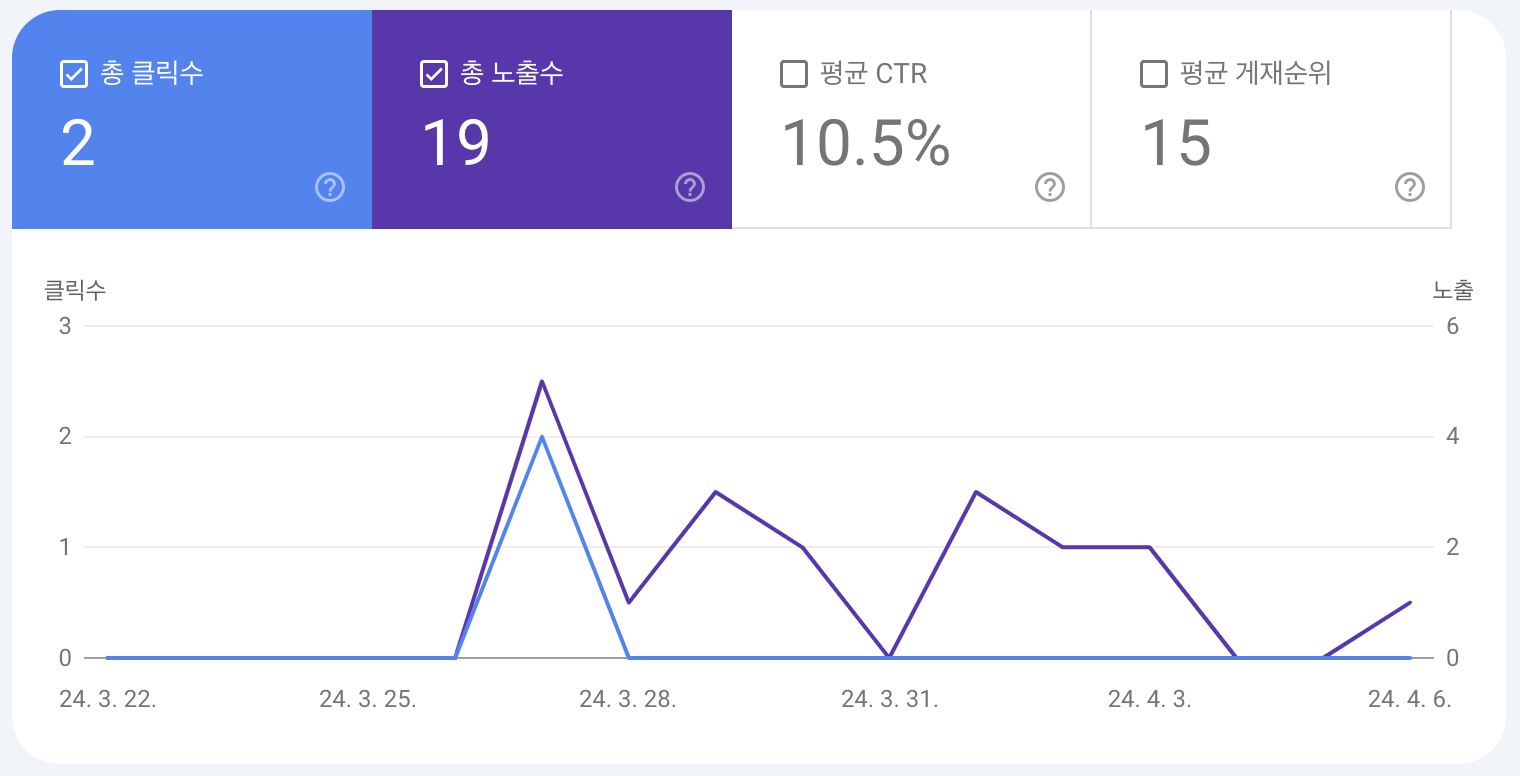Click the impressions data point near 24. 4. 1
The width and height of the screenshot is (1520, 776).
coord(975,492)
